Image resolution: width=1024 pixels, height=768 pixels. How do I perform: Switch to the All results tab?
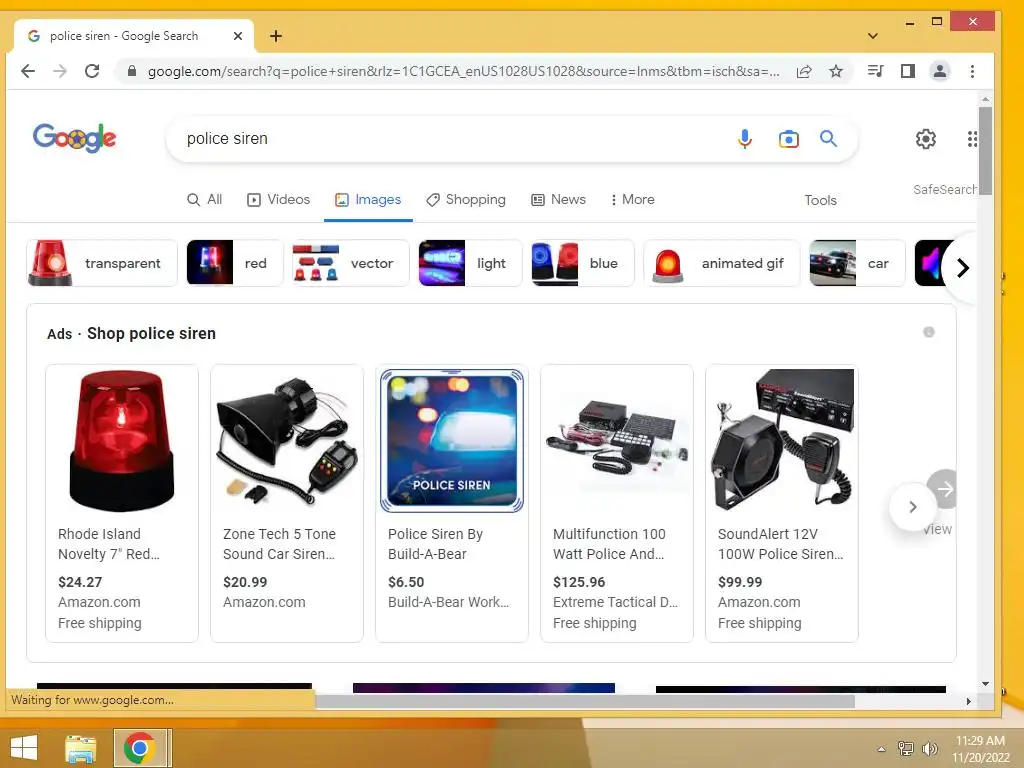(204, 200)
